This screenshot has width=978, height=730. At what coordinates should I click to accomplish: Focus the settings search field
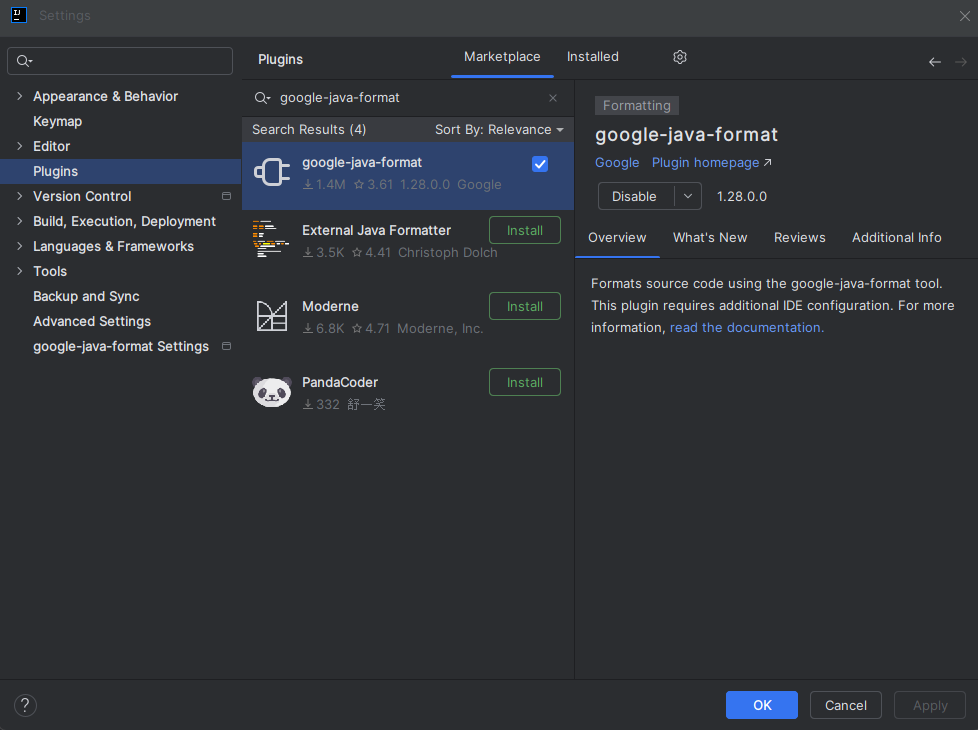[x=120, y=61]
